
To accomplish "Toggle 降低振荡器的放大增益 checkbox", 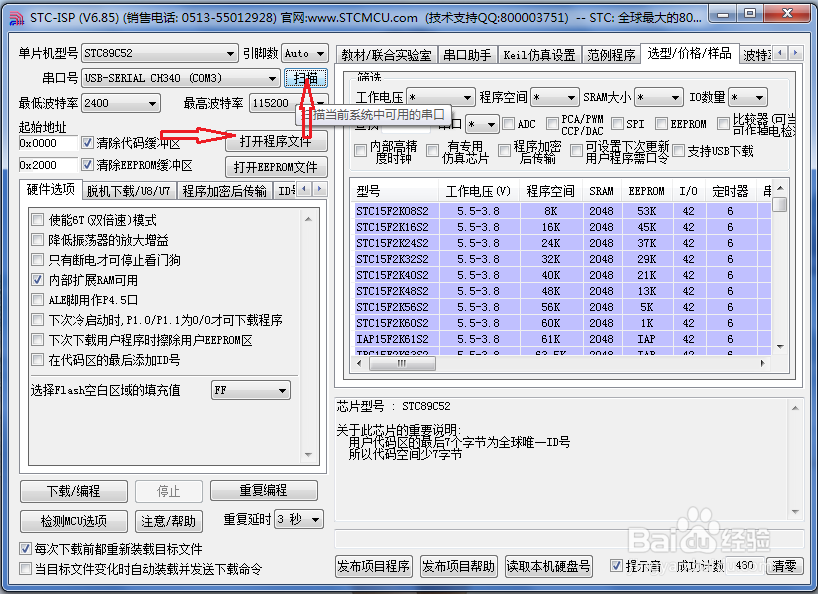I will 37,240.
